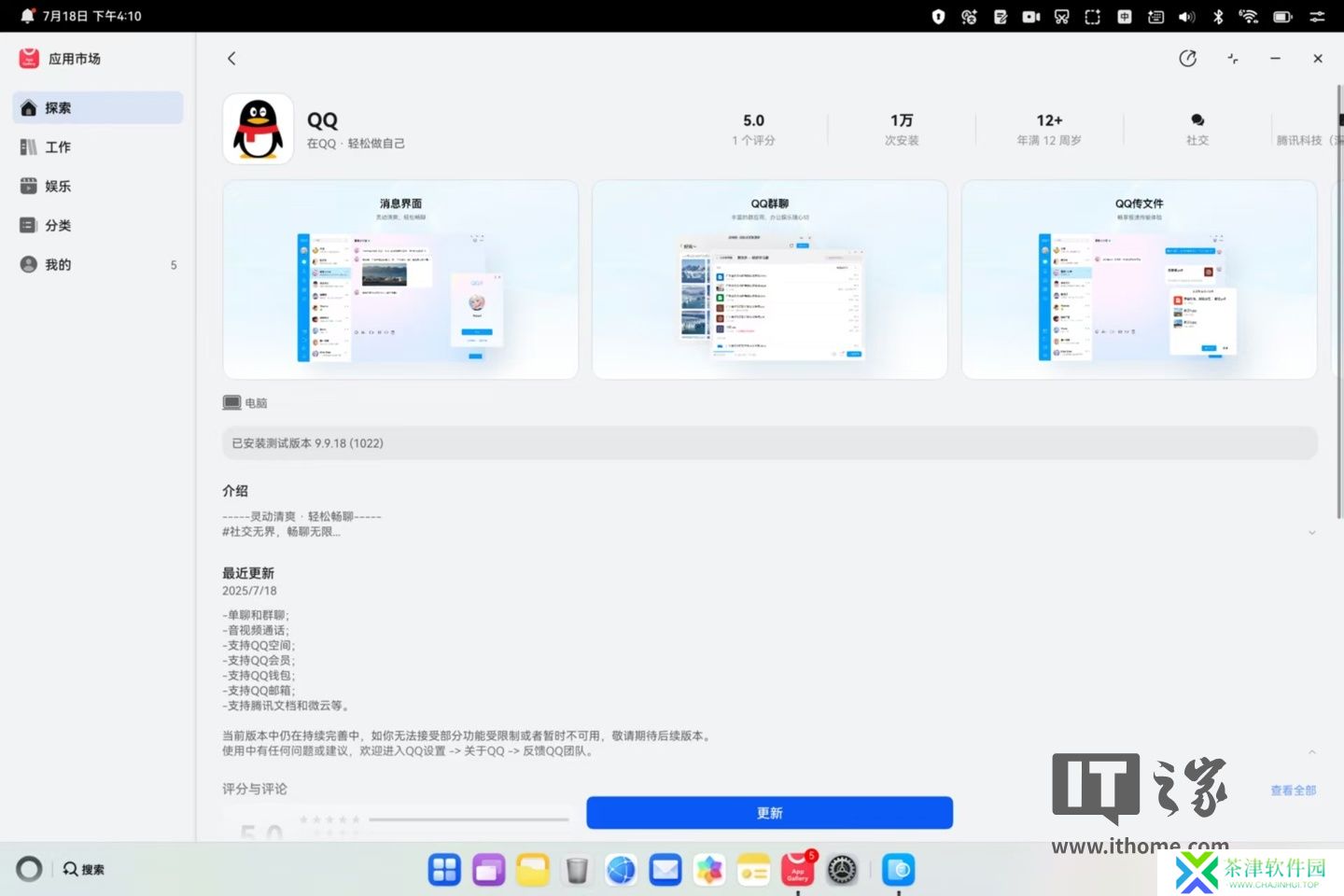Click the 最近更新 date 2025/7/18
Screen dimensions: 1344x896
click(249, 590)
